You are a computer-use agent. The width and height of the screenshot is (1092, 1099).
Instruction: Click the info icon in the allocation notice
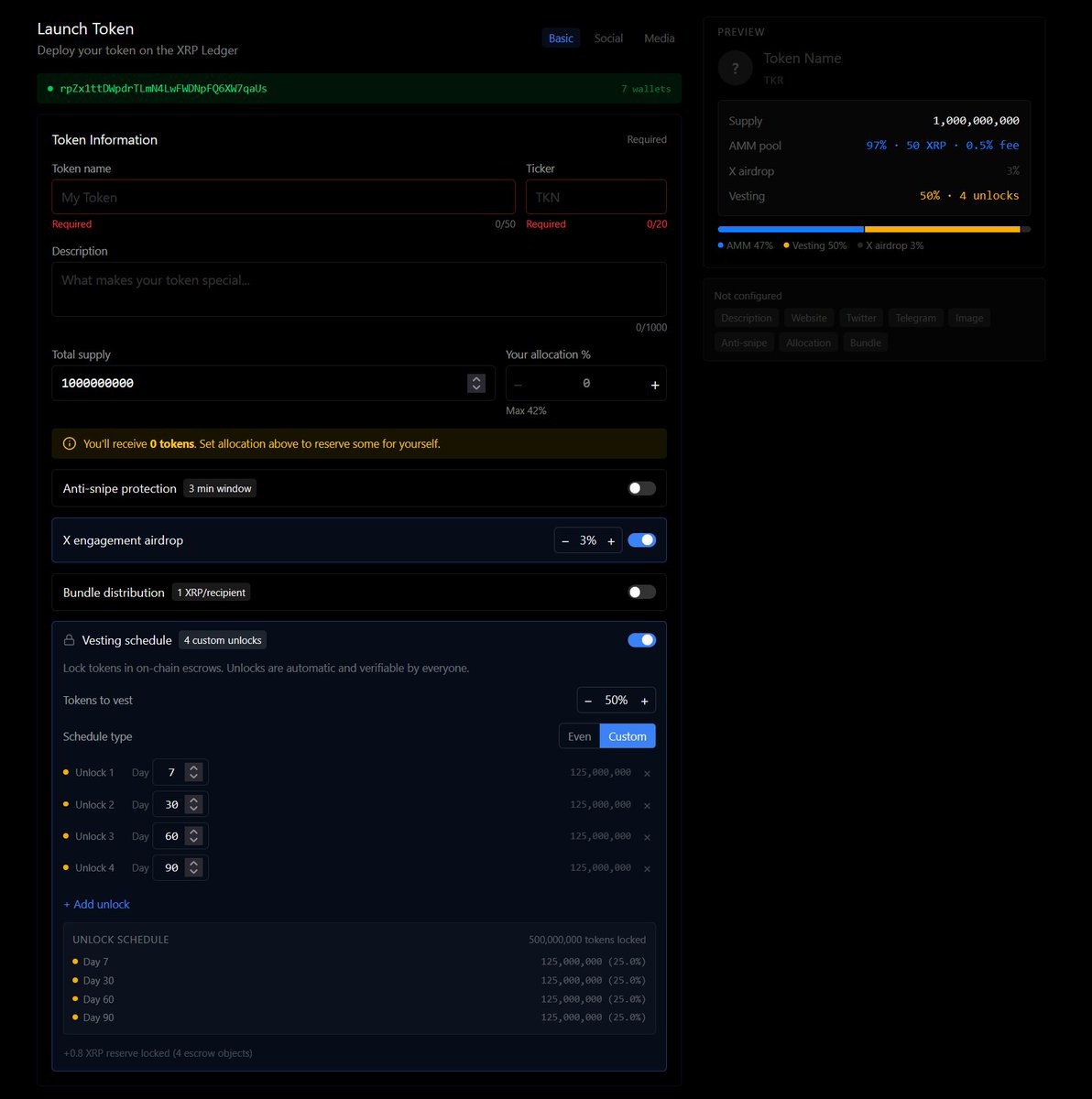coord(70,443)
